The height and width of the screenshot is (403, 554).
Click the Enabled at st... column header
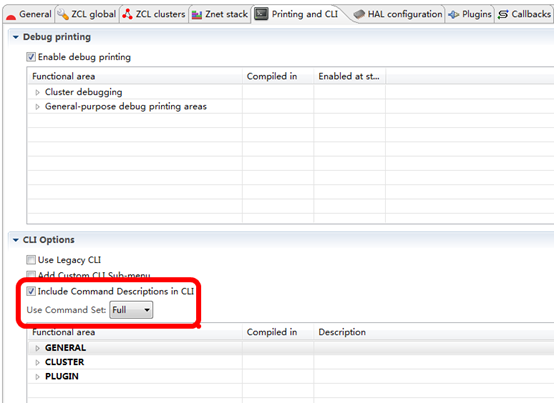(x=350, y=76)
